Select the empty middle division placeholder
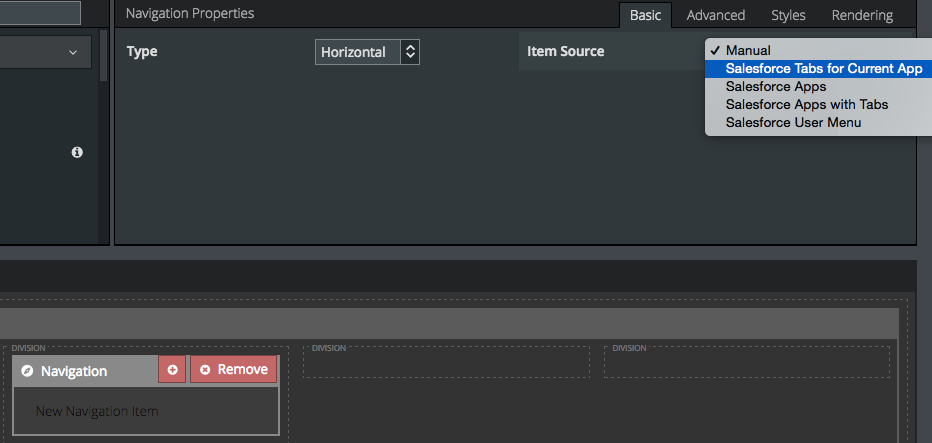This screenshot has width=932, height=443. click(446, 362)
